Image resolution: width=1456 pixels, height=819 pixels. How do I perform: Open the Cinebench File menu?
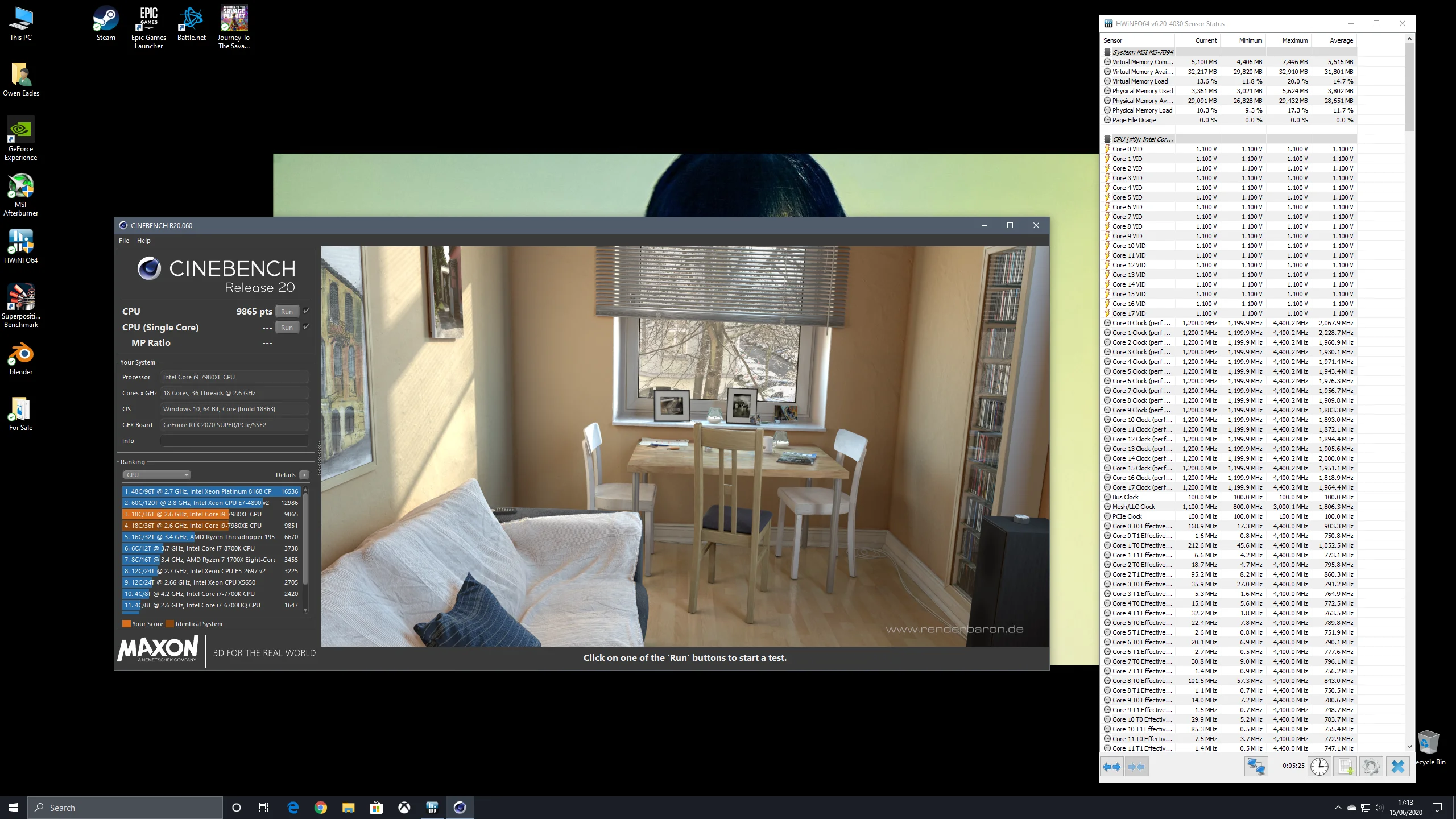pos(124,241)
